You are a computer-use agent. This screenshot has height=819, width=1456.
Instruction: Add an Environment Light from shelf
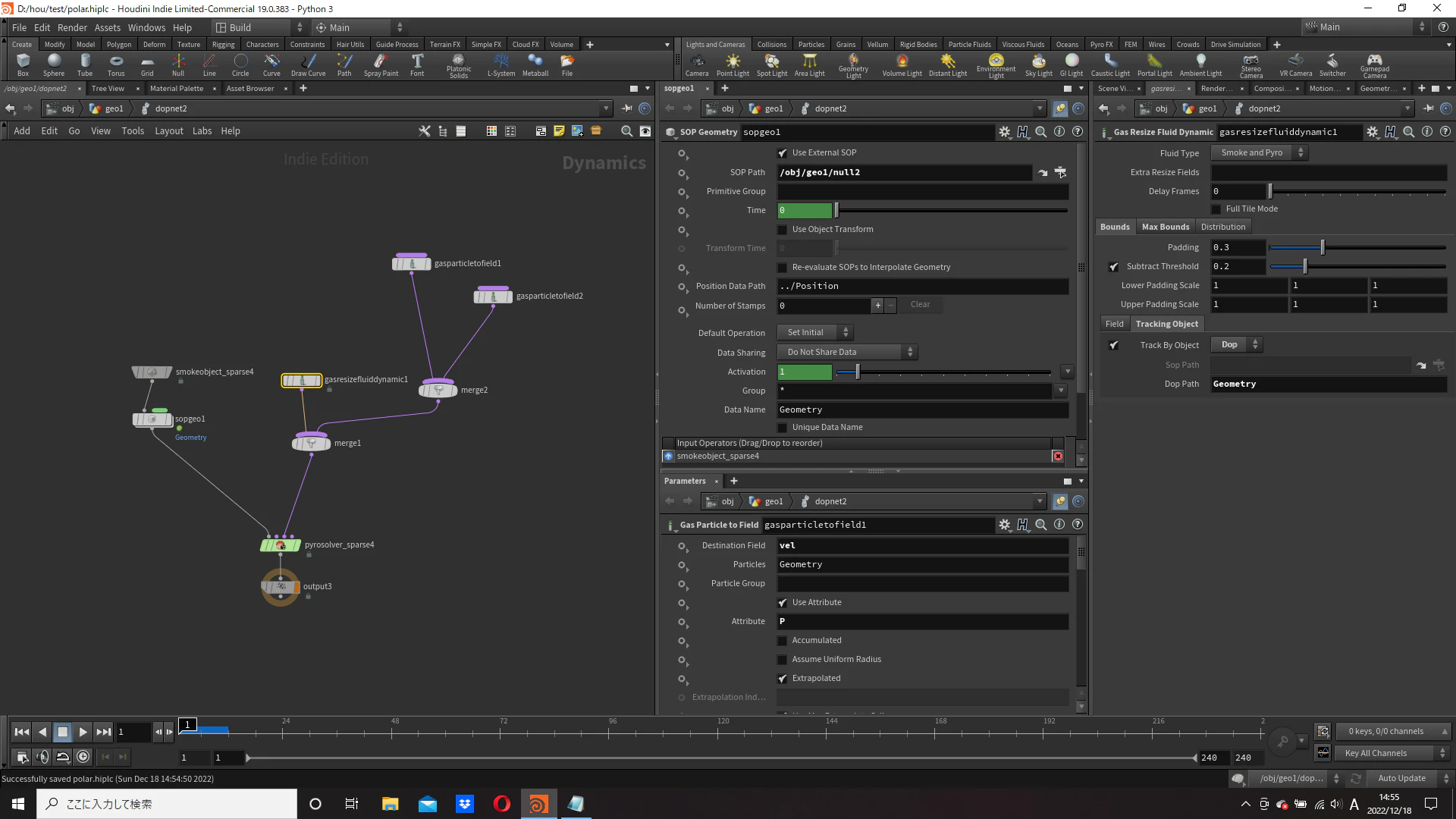click(996, 66)
